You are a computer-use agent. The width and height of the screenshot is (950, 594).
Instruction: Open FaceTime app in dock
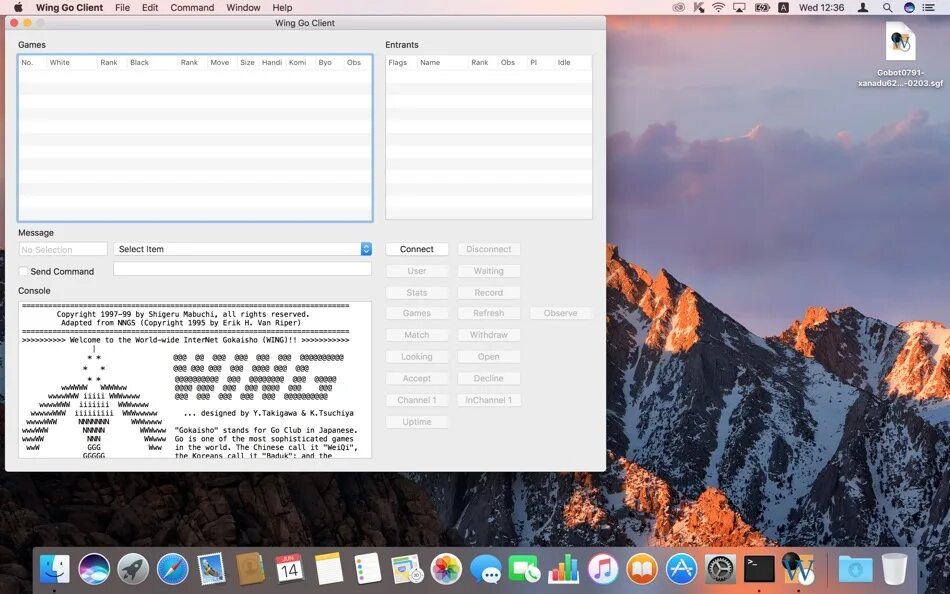click(525, 570)
